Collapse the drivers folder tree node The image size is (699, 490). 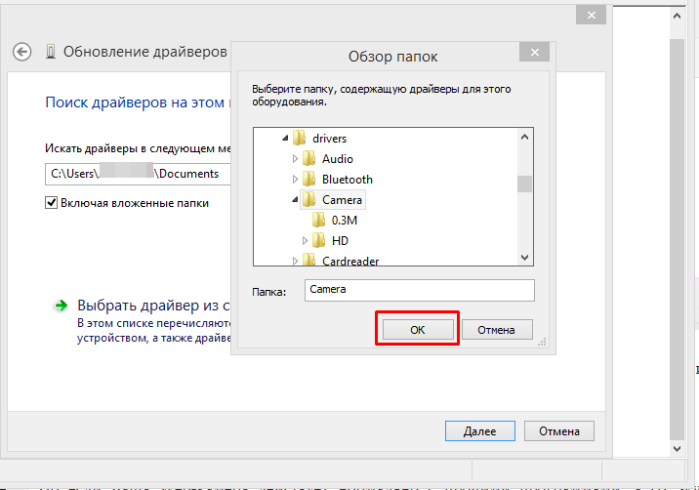(x=285, y=138)
